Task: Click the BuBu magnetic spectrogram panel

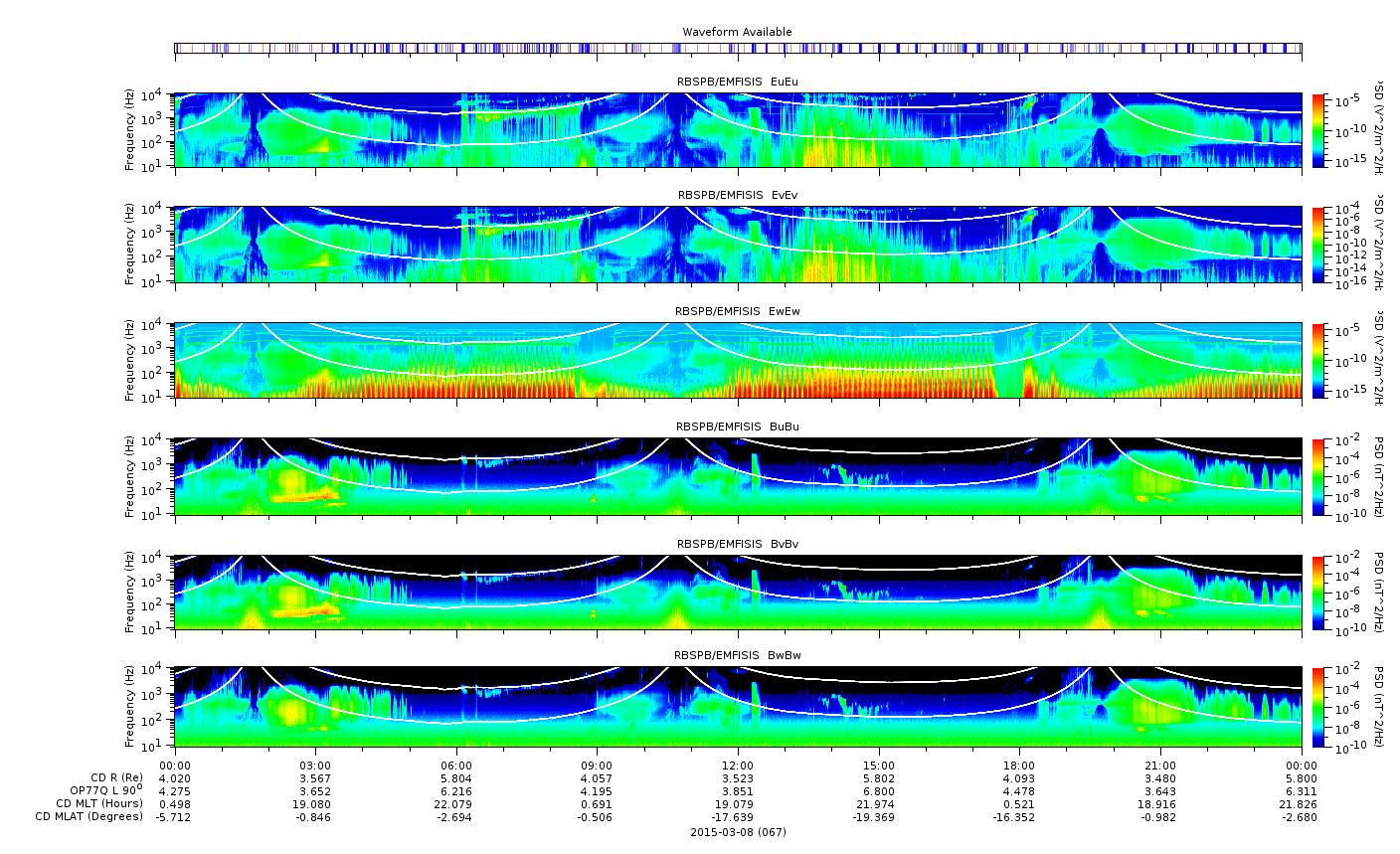Action: point(738,476)
